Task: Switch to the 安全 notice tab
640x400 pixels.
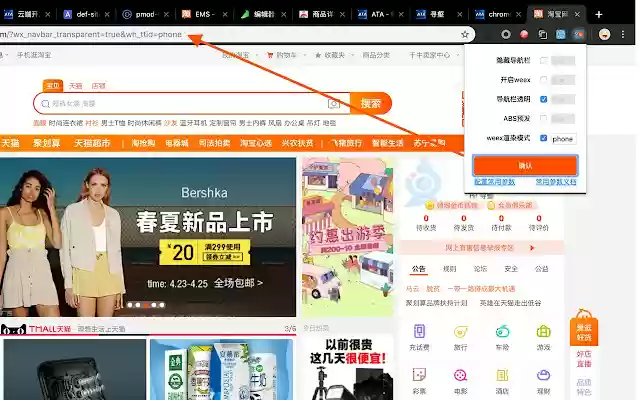Action: [511, 269]
